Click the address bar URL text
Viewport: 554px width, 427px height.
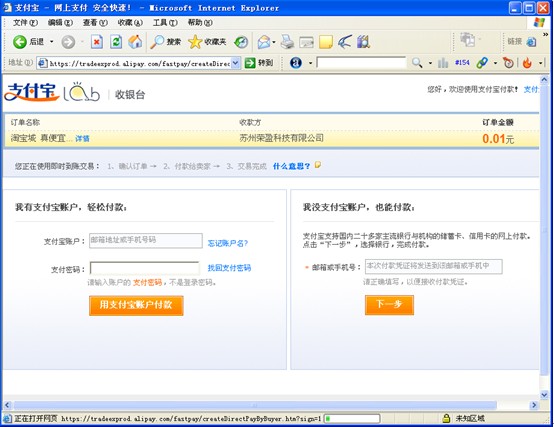140,64
